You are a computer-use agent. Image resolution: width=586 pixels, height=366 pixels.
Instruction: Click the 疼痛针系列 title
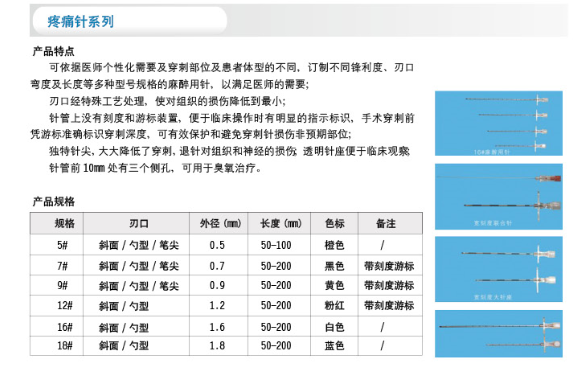(x=80, y=21)
